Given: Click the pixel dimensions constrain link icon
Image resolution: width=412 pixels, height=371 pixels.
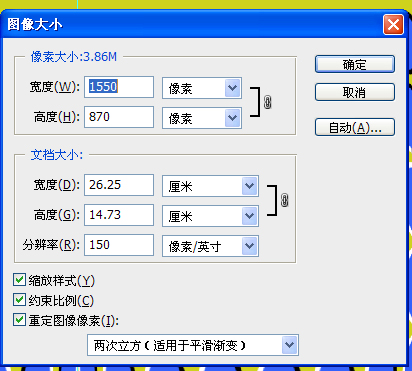Looking at the screenshot, I should tap(267, 102).
